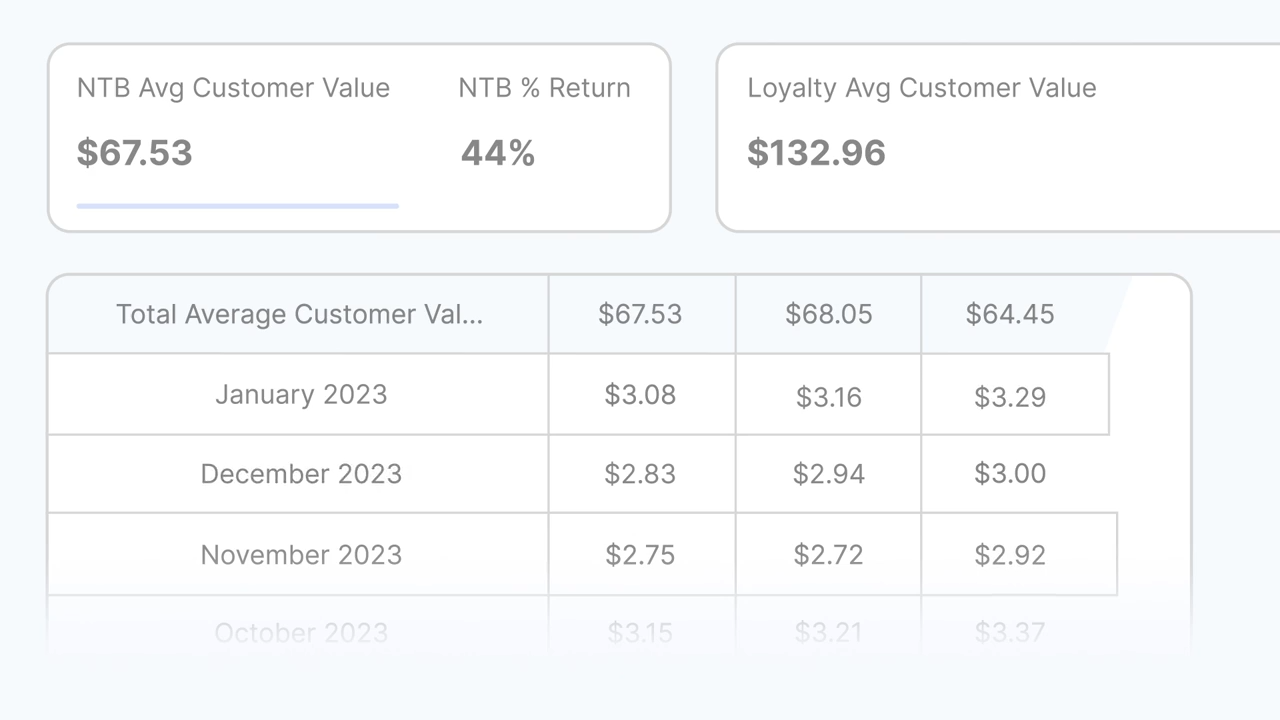
Task: Click the 44% return value
Action: tap(498, 153)
